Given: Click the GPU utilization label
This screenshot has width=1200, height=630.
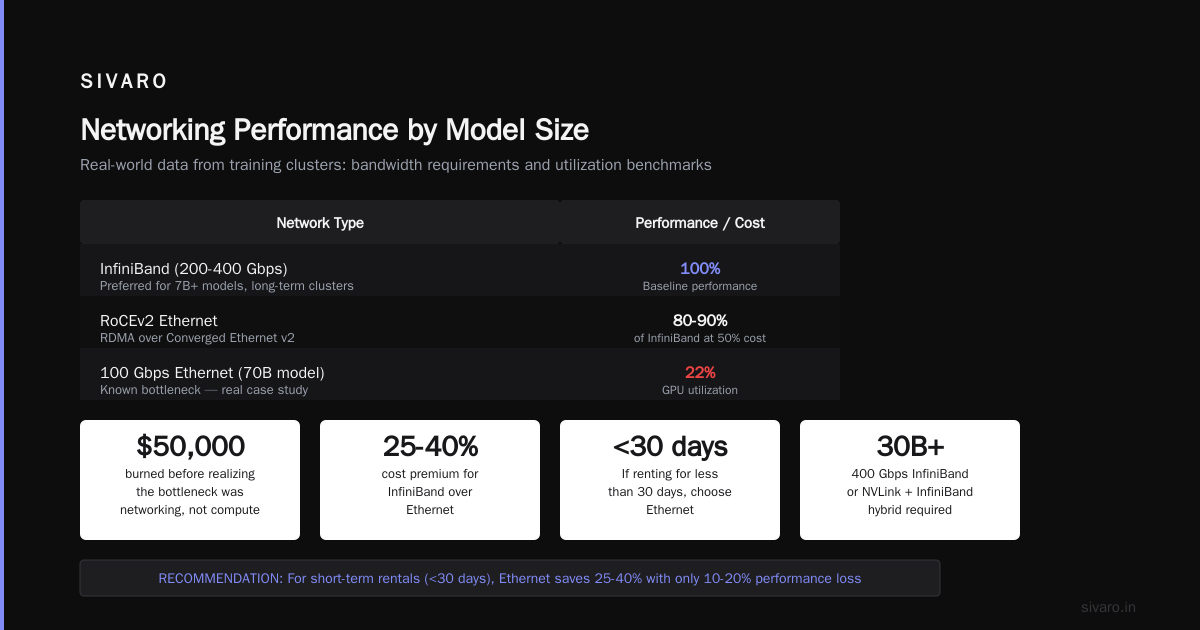Looking at the screenshot, I should coord(700,390).
